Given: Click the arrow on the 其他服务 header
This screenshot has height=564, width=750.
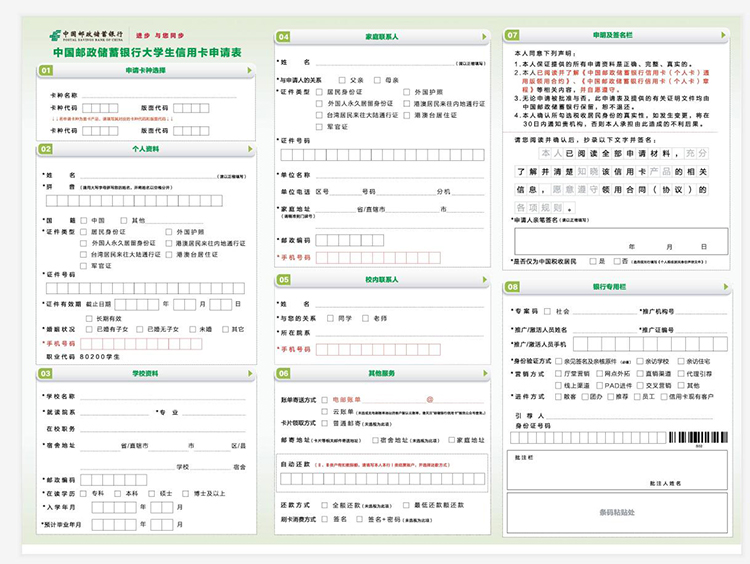Looking at the screenshot, I should tap(485, 373).
